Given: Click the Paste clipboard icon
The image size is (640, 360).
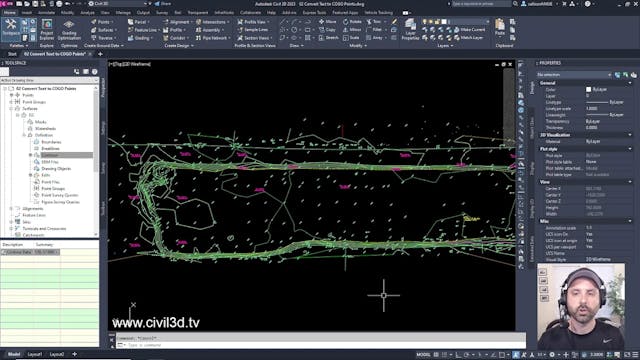Looking at the screenshot, I should click(x=500, y=28).
